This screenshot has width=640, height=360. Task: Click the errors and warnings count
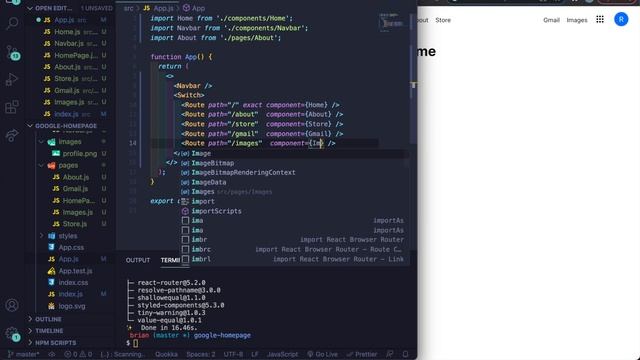[x=78, y=354]
